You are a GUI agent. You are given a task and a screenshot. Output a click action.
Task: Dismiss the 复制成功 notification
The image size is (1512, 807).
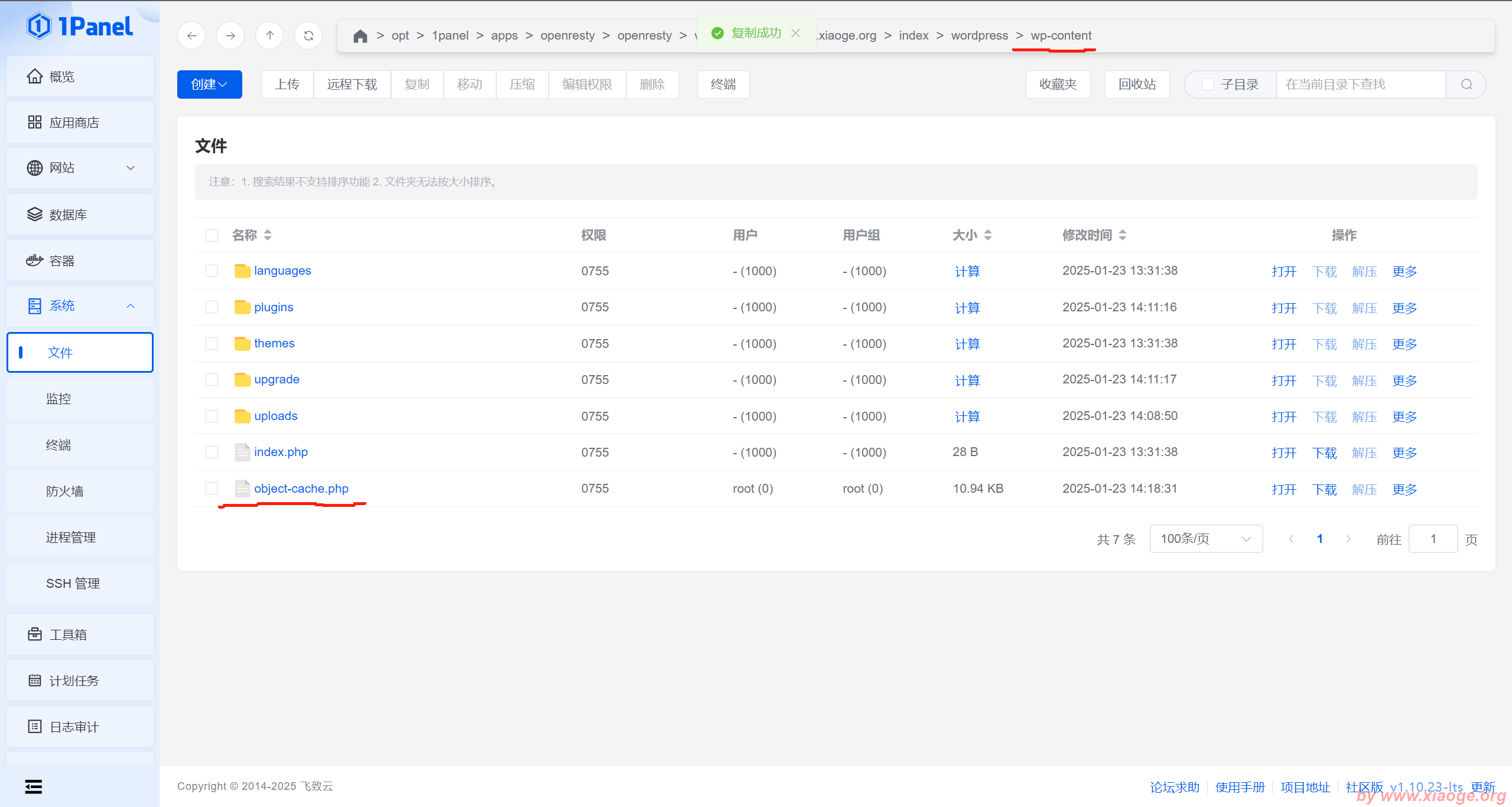[796, 33]
